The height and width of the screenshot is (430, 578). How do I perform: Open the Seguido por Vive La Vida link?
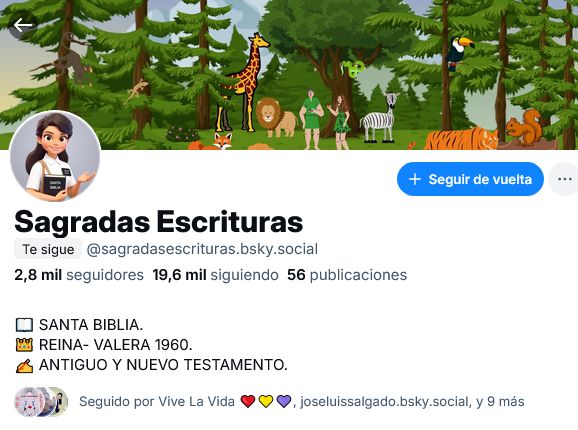tap(157, 401)
